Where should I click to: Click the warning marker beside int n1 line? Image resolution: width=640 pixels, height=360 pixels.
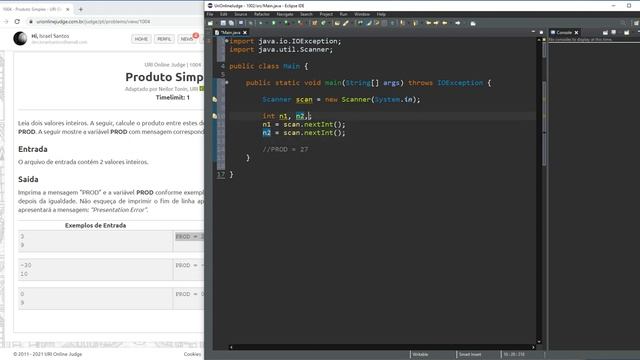(x=215, y=116)
